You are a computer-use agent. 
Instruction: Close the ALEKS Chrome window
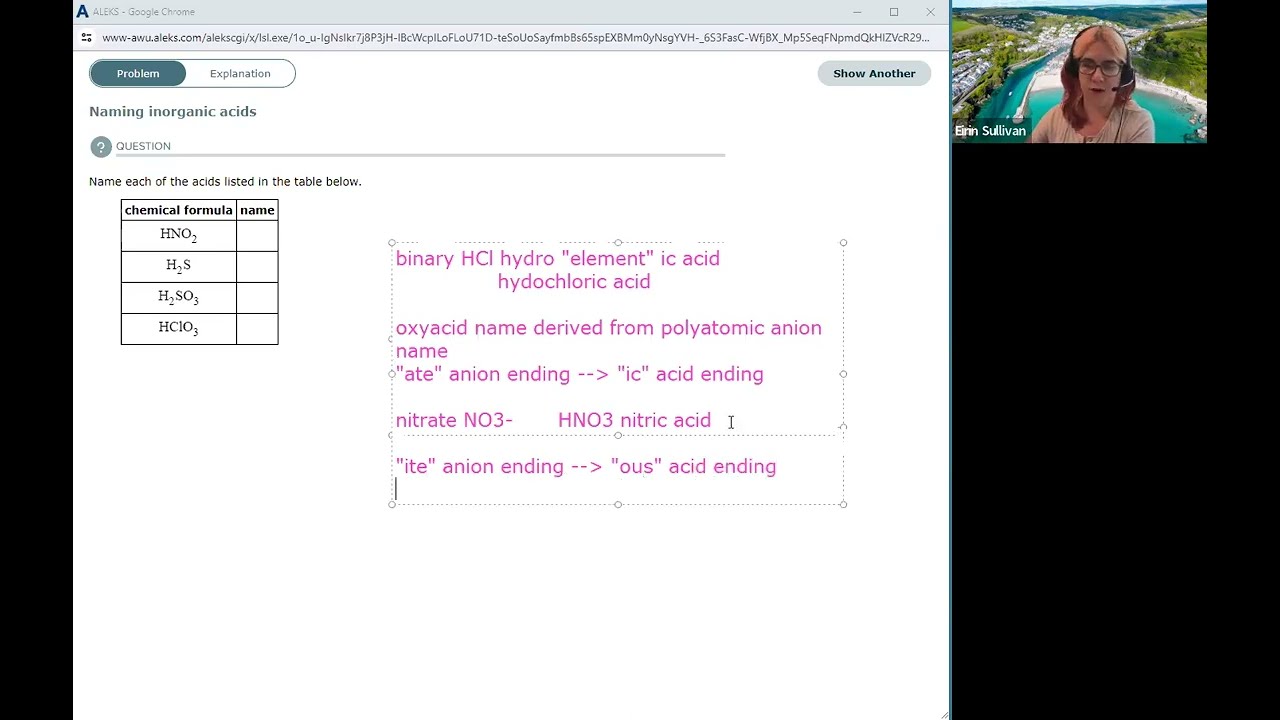[930, 12]
